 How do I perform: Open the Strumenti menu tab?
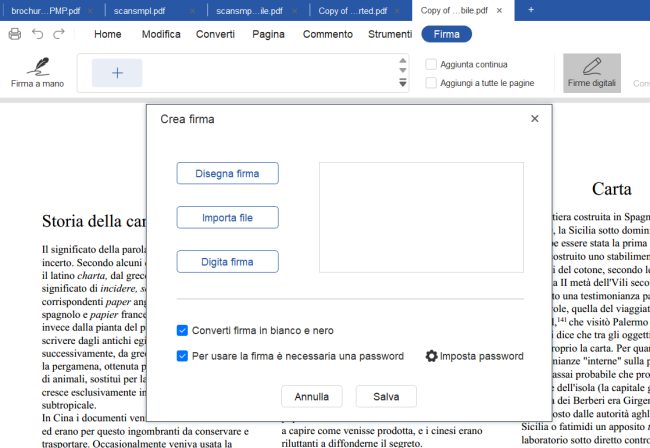coord(390,34)
